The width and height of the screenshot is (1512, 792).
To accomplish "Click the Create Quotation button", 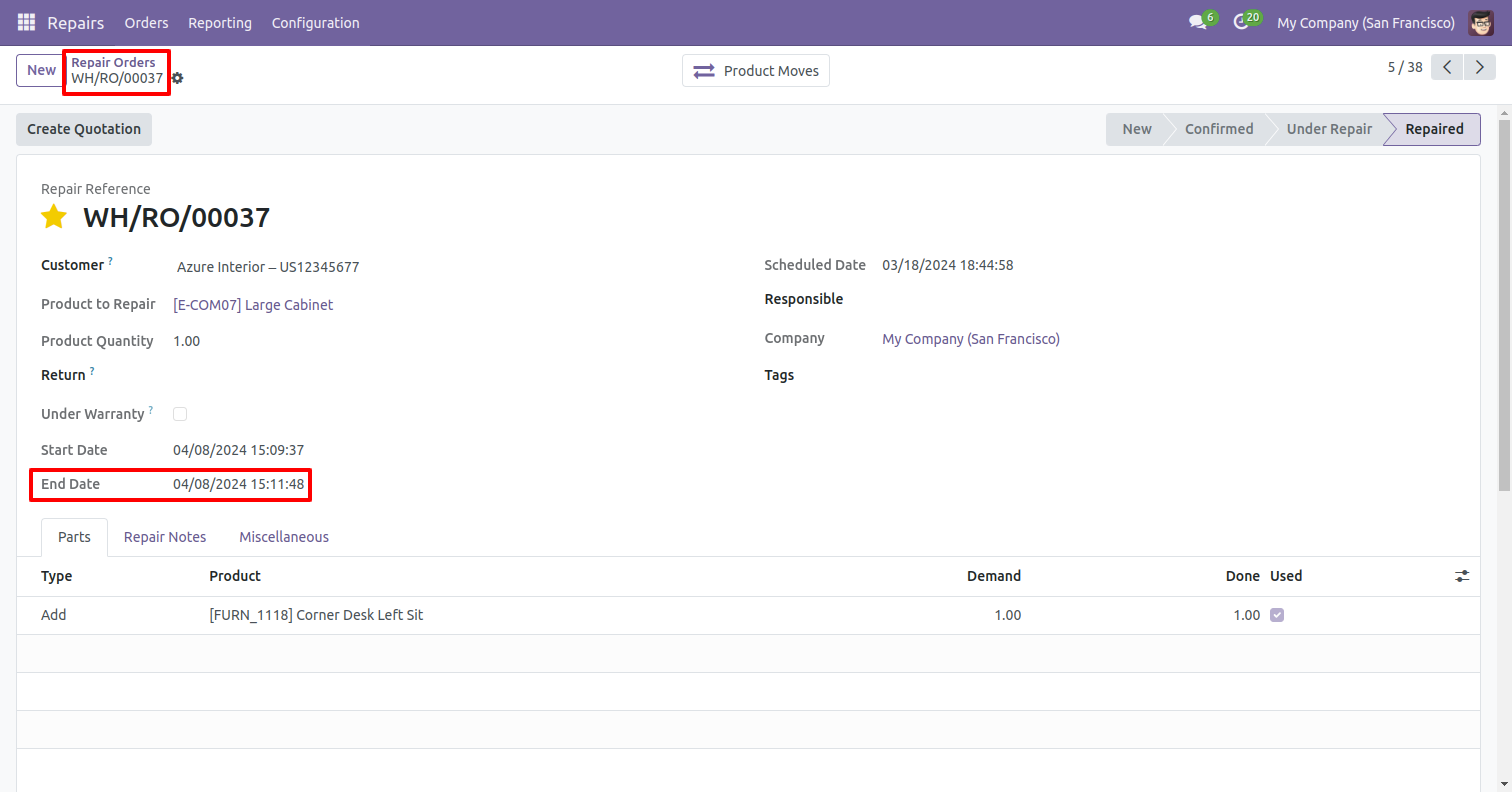I will click(x=84, y=129).
